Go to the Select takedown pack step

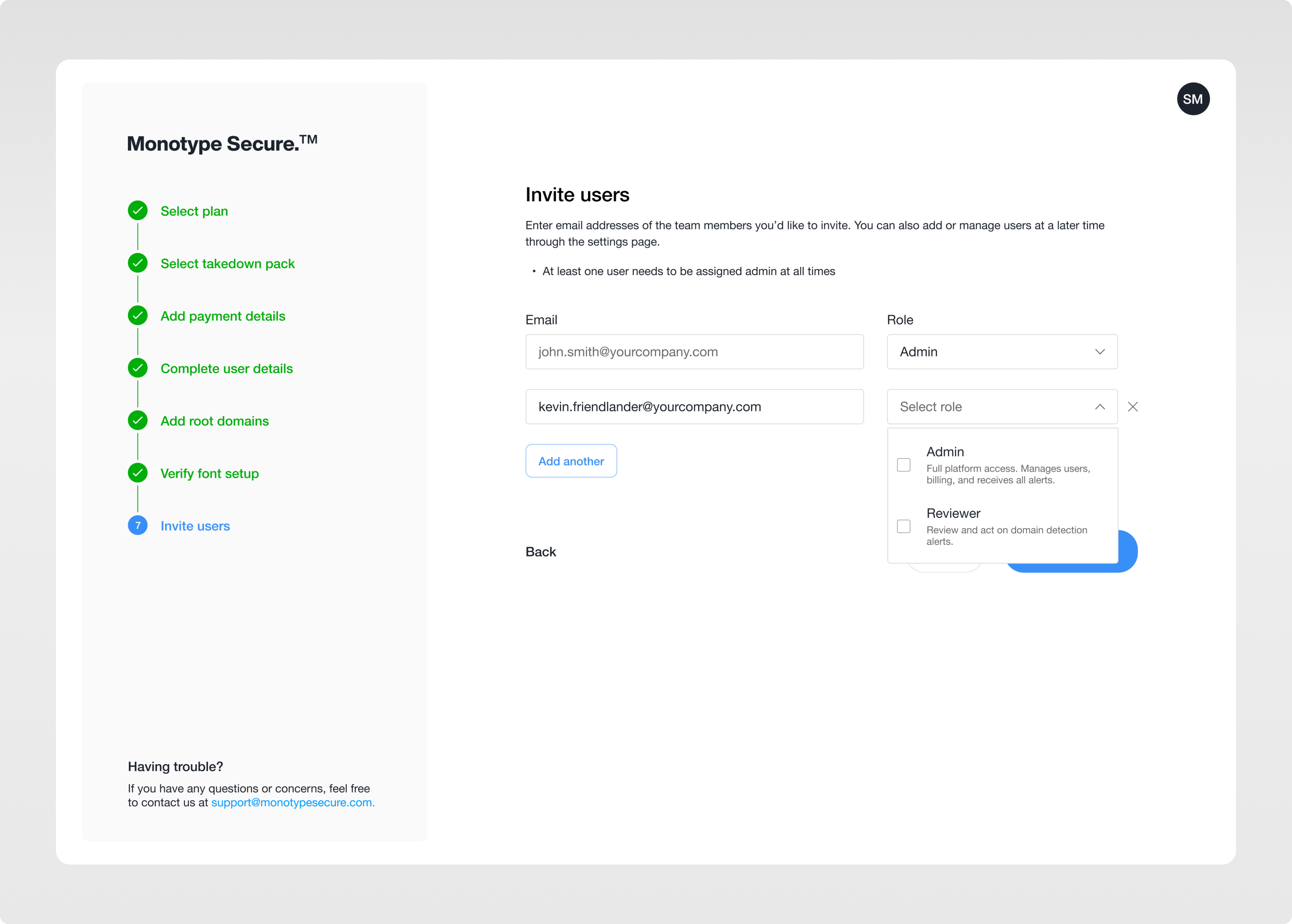pyautogui.click(x=228, y=263)
